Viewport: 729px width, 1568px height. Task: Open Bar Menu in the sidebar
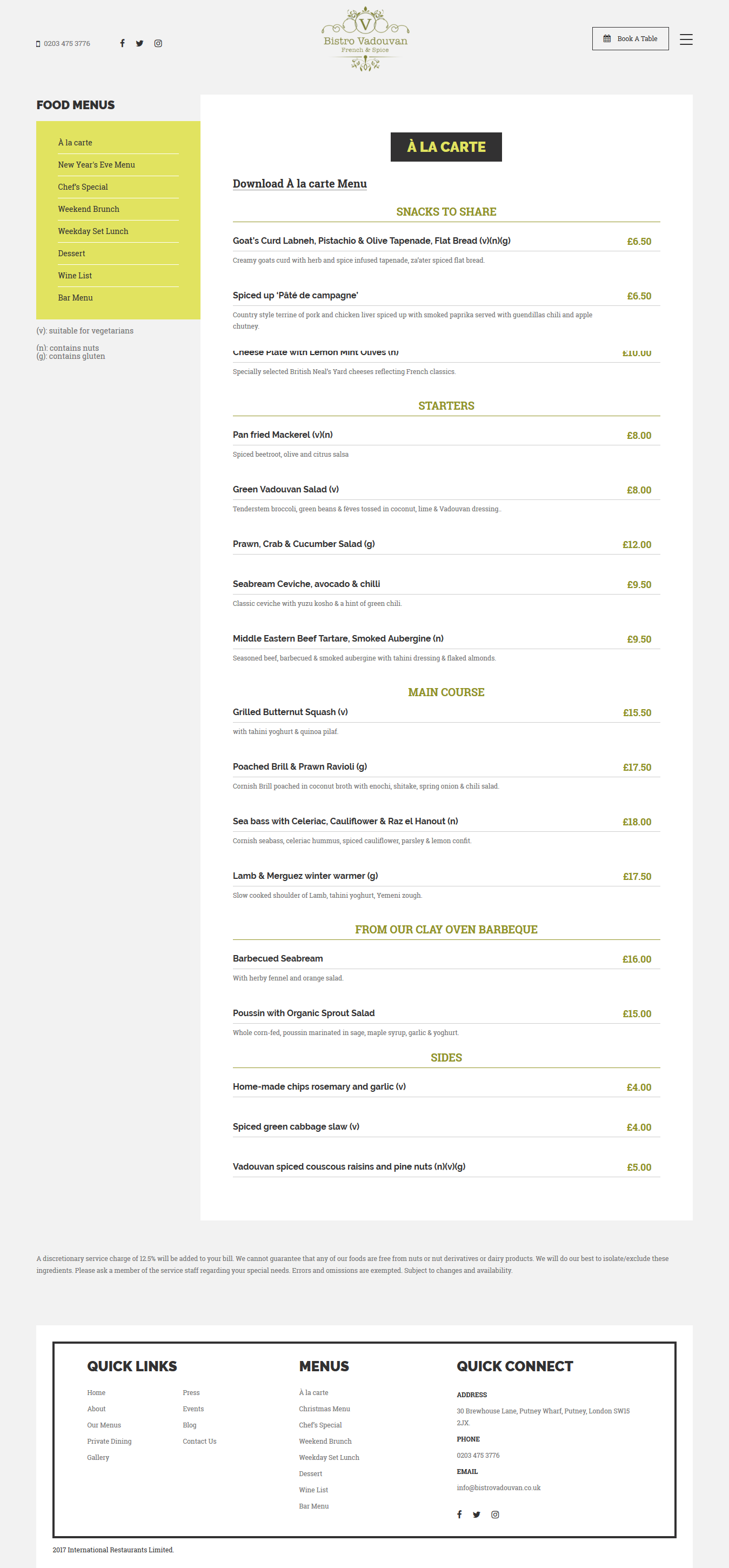click(76, 298)
